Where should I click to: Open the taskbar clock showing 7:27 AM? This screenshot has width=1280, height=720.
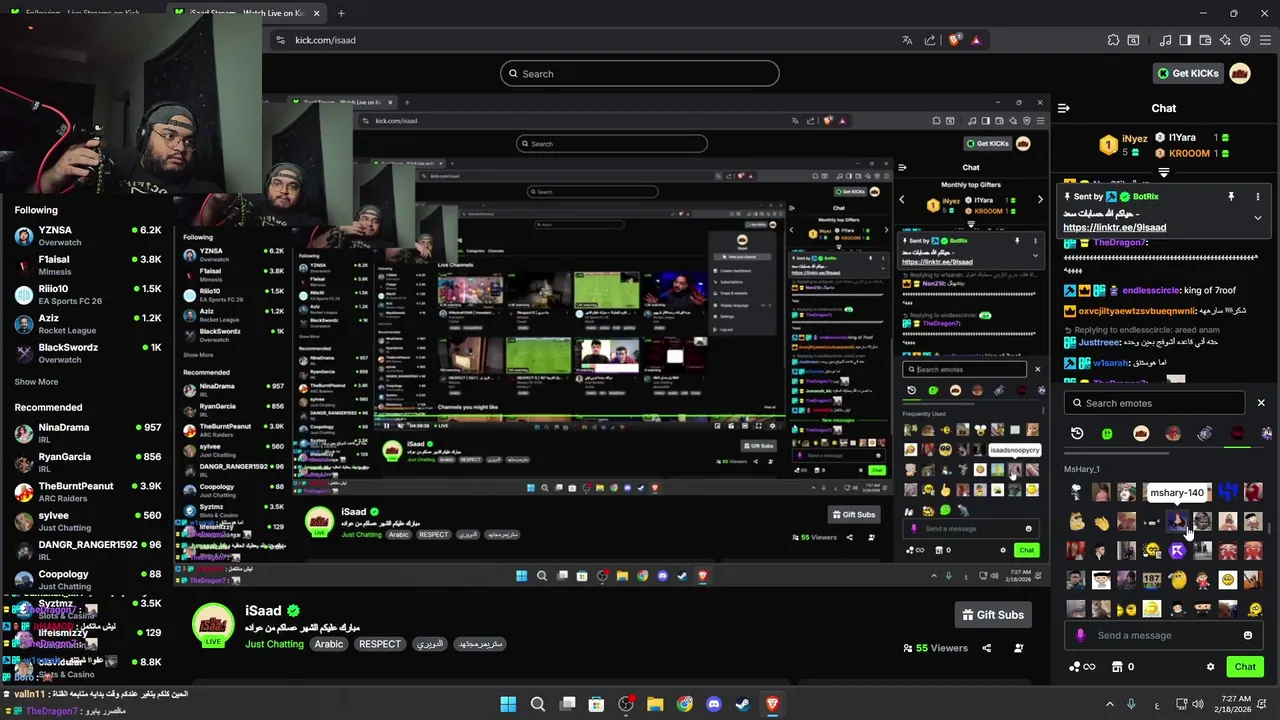(x=1235, y=704)
